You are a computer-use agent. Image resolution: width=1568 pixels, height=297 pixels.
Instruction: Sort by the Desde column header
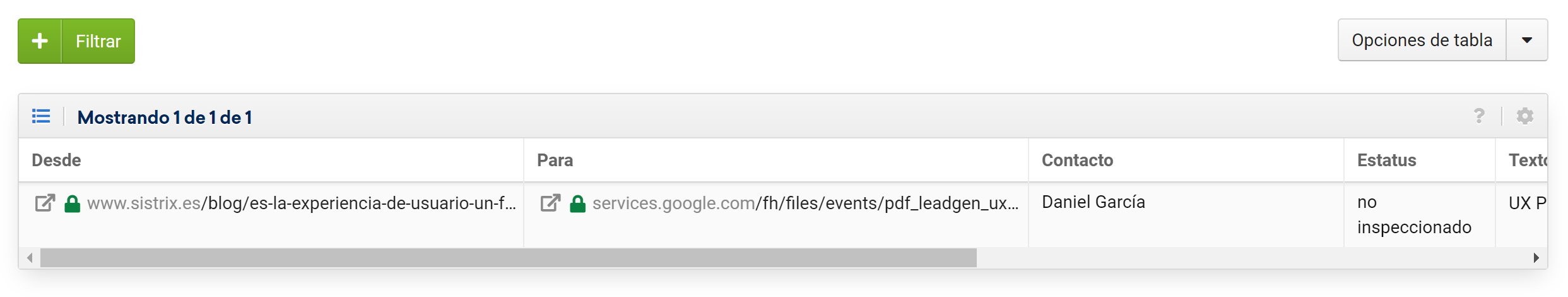[x=57, y=161]
